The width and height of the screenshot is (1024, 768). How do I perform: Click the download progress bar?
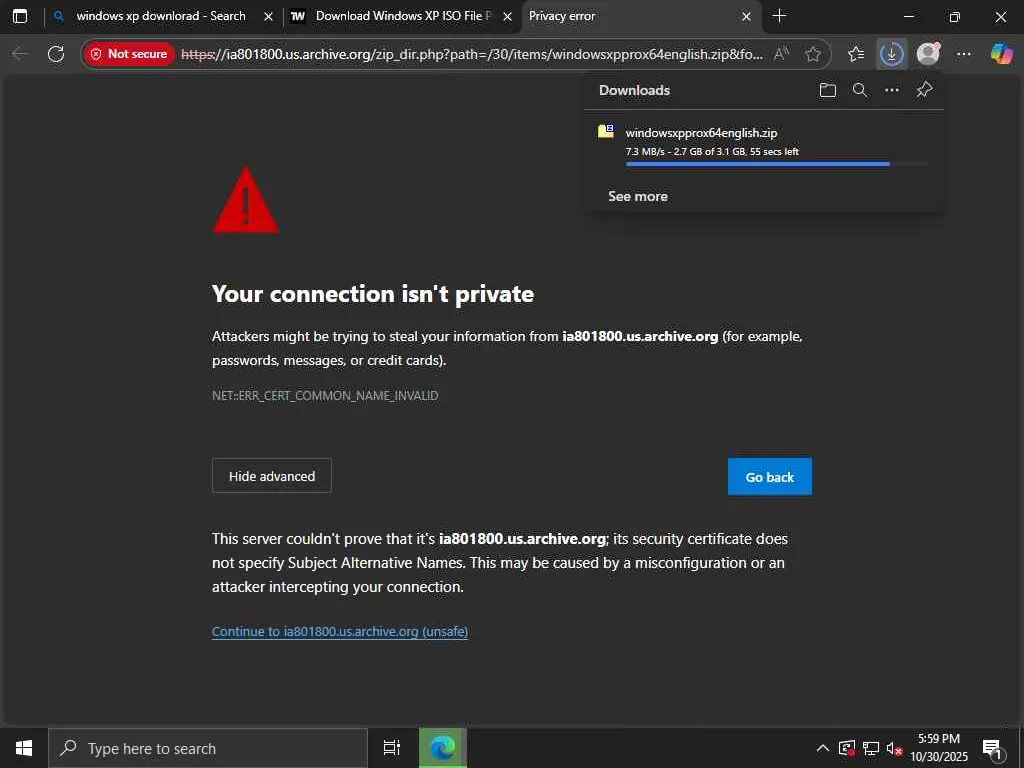(776, 164)
